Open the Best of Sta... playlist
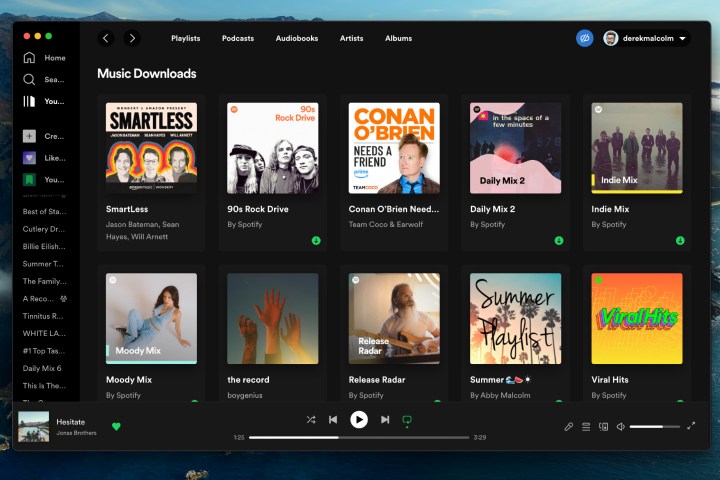 (x=45, y=211)
